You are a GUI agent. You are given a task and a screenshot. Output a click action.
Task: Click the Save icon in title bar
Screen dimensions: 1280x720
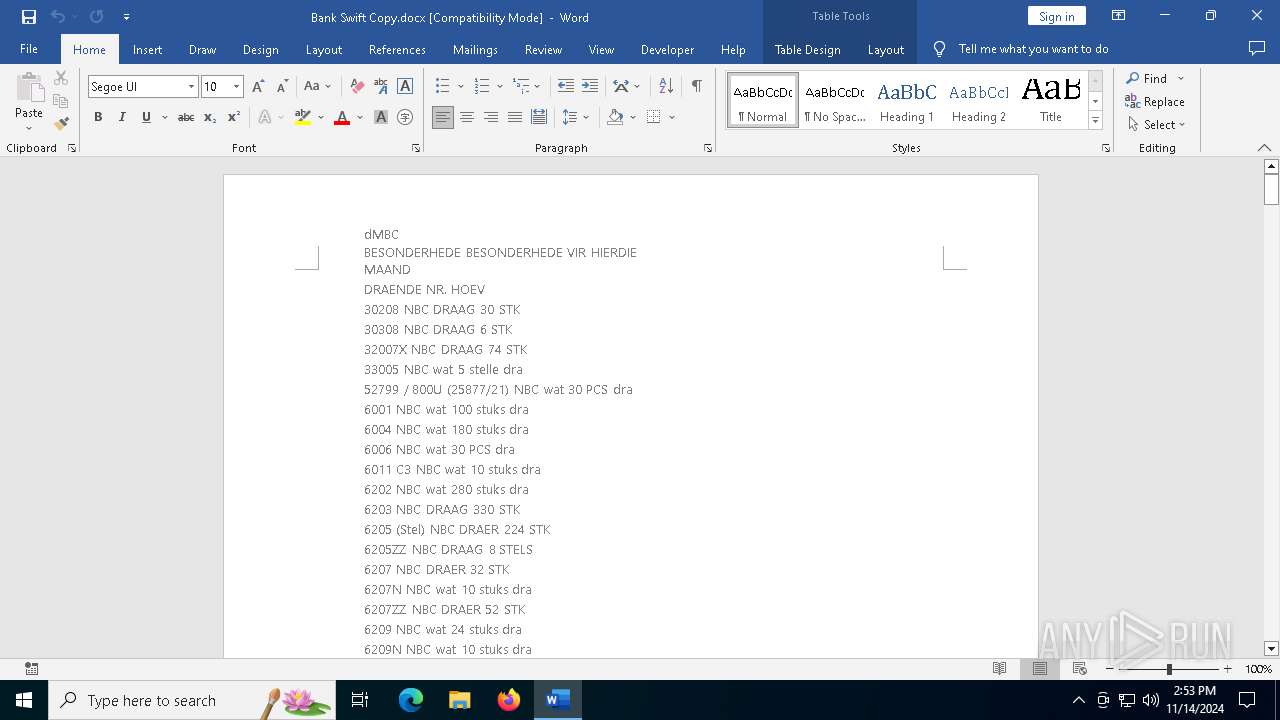(x=29, y=17)
